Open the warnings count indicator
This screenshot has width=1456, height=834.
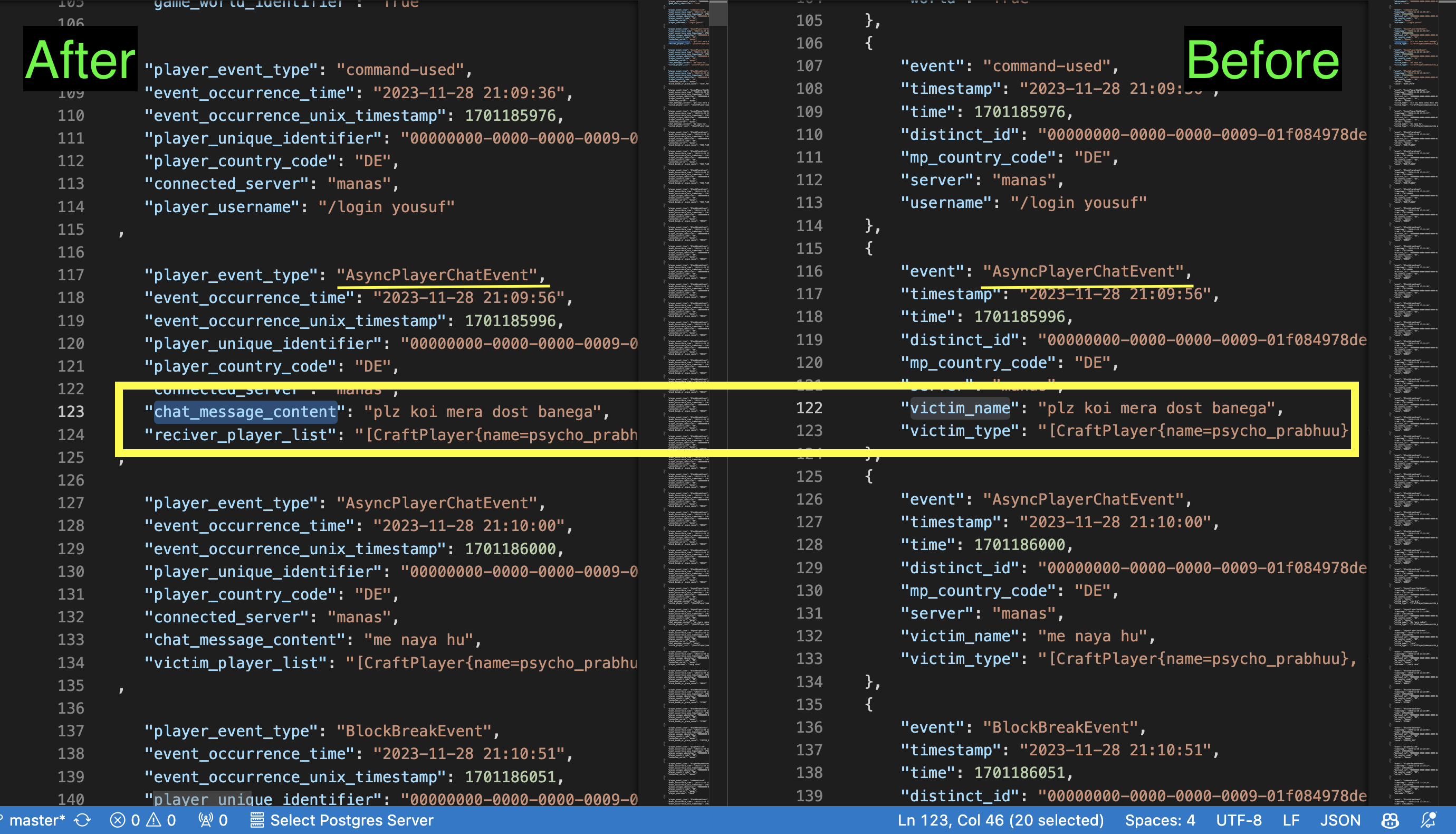pyautogui.click(x=161, y=820)
